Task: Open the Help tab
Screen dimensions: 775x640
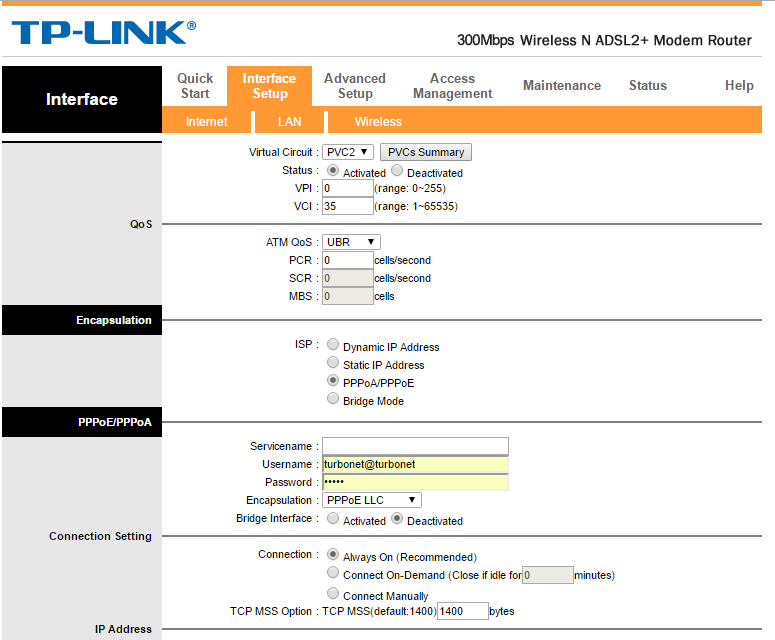Action: (739, 85)
